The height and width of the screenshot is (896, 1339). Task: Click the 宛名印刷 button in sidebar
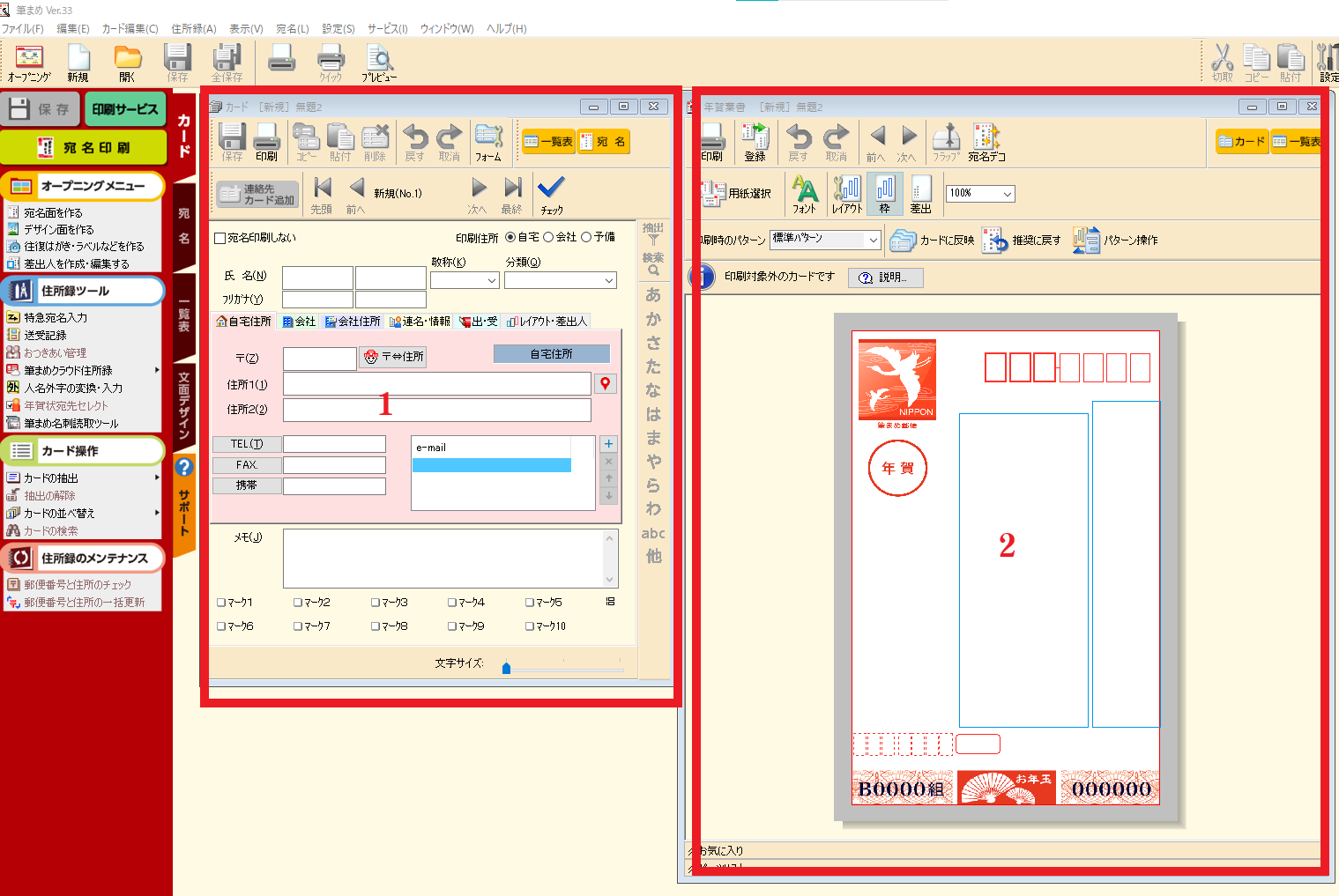[84, 147]
